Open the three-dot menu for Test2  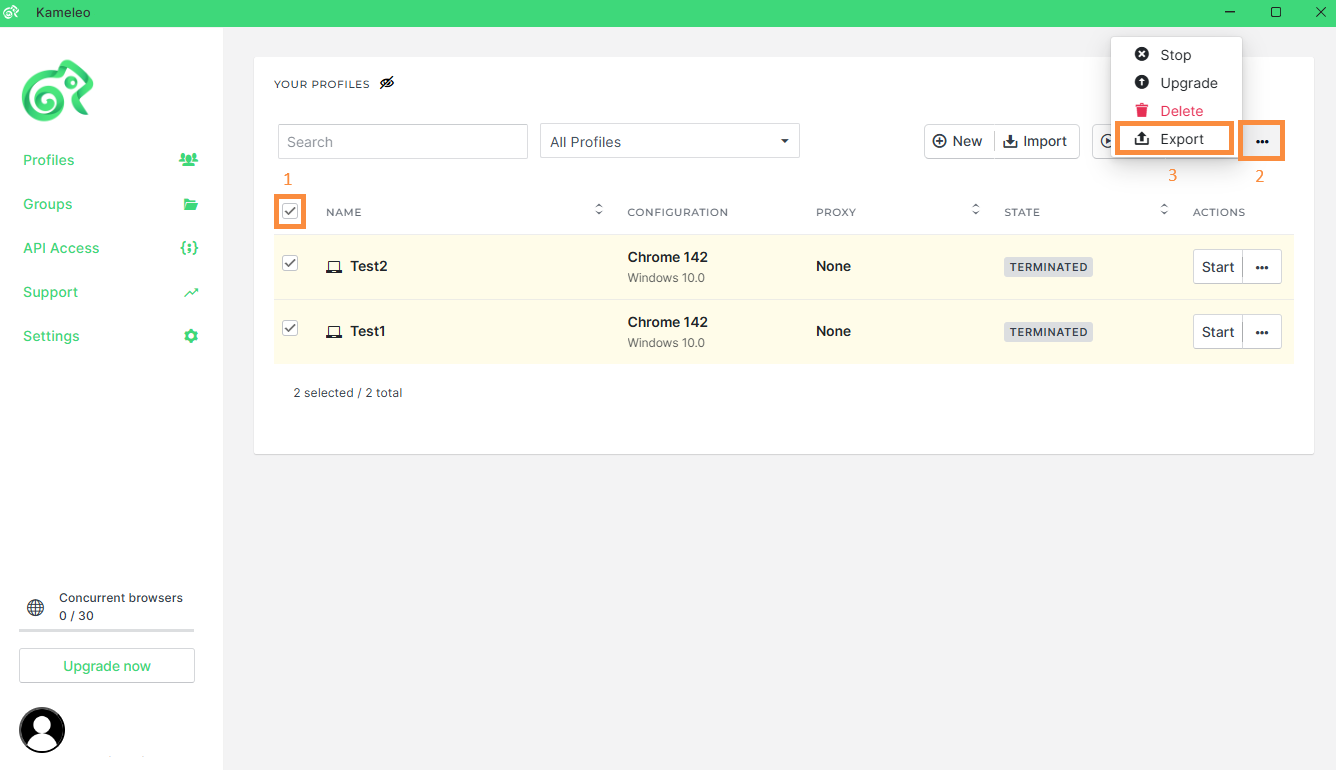[1262, 267]
